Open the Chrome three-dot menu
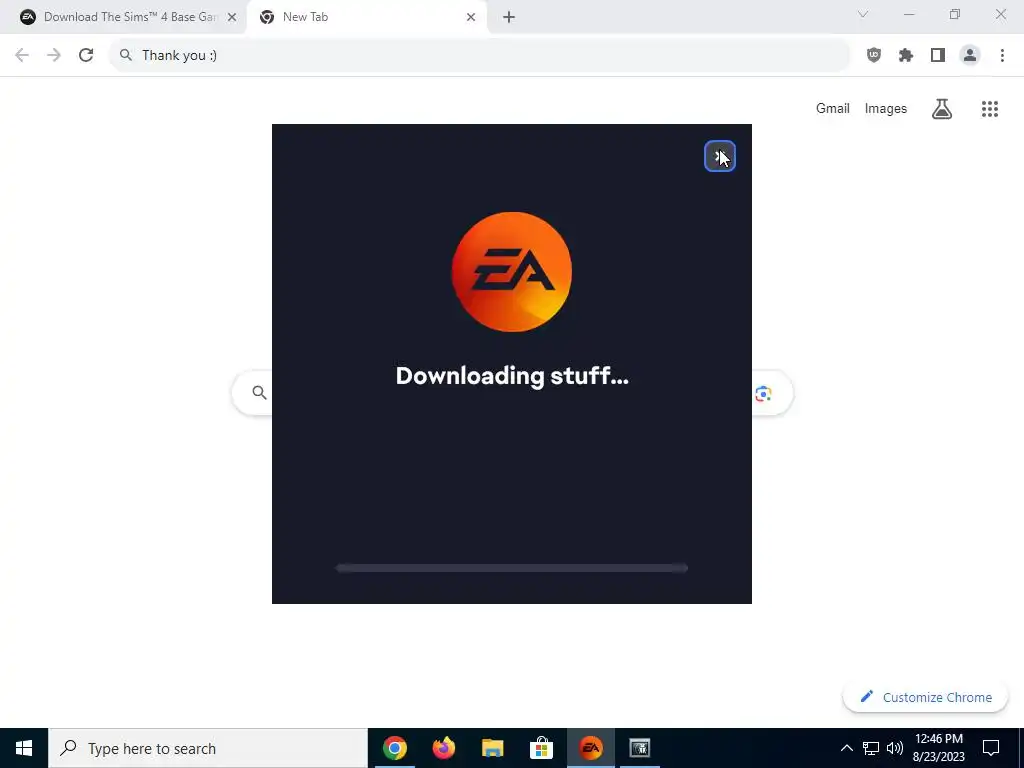Viewport: 1024px width, 768px height. tap(1002, 55)
